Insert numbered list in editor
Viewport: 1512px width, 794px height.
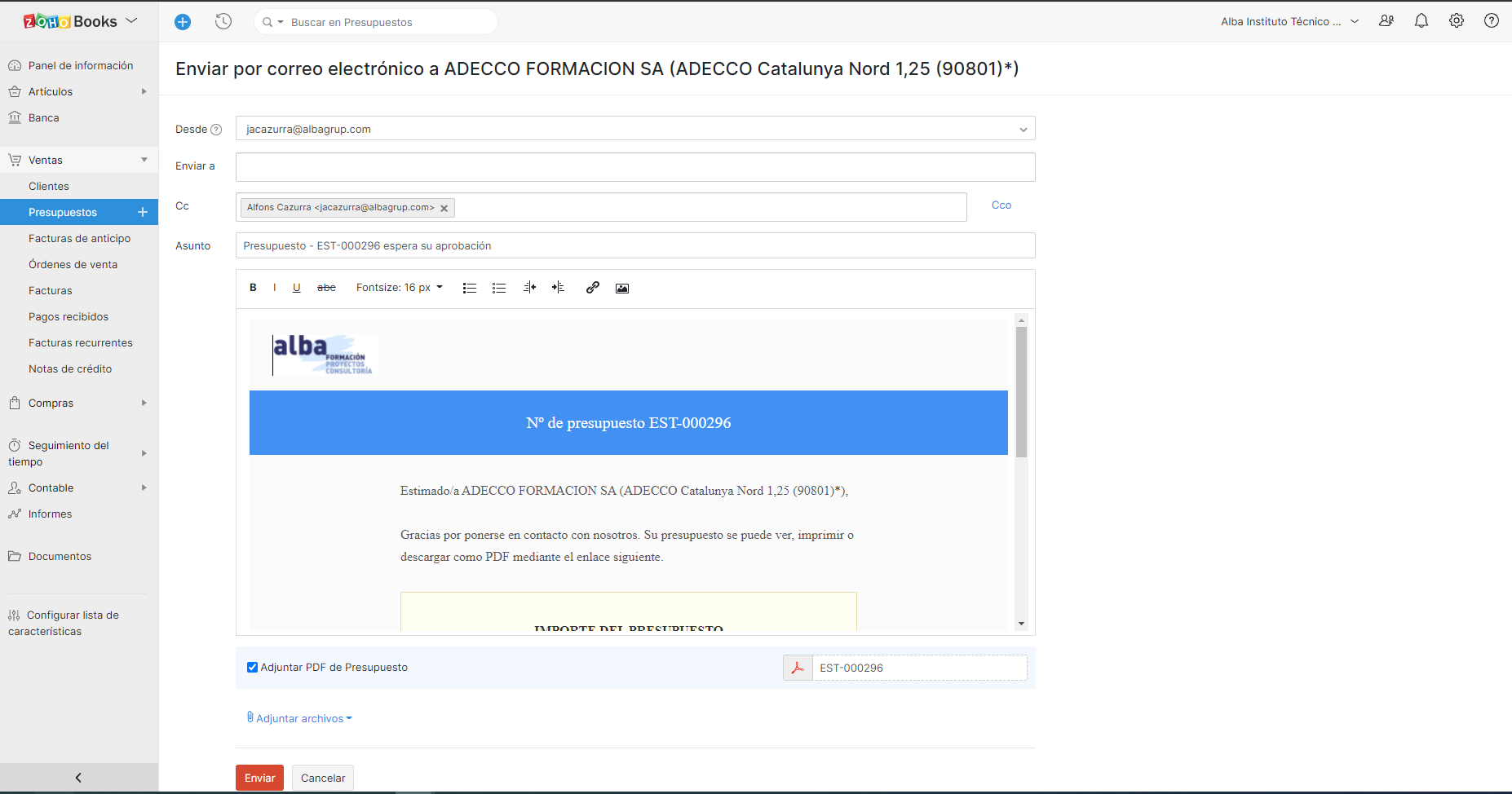tap(499, 288)
